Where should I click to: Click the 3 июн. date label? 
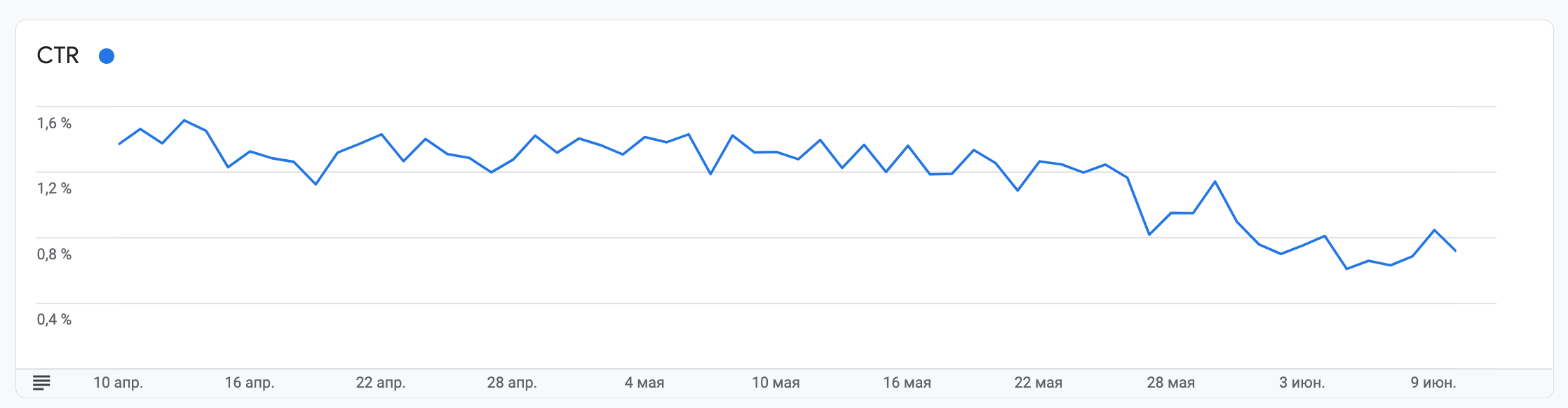click(1302, 383)
